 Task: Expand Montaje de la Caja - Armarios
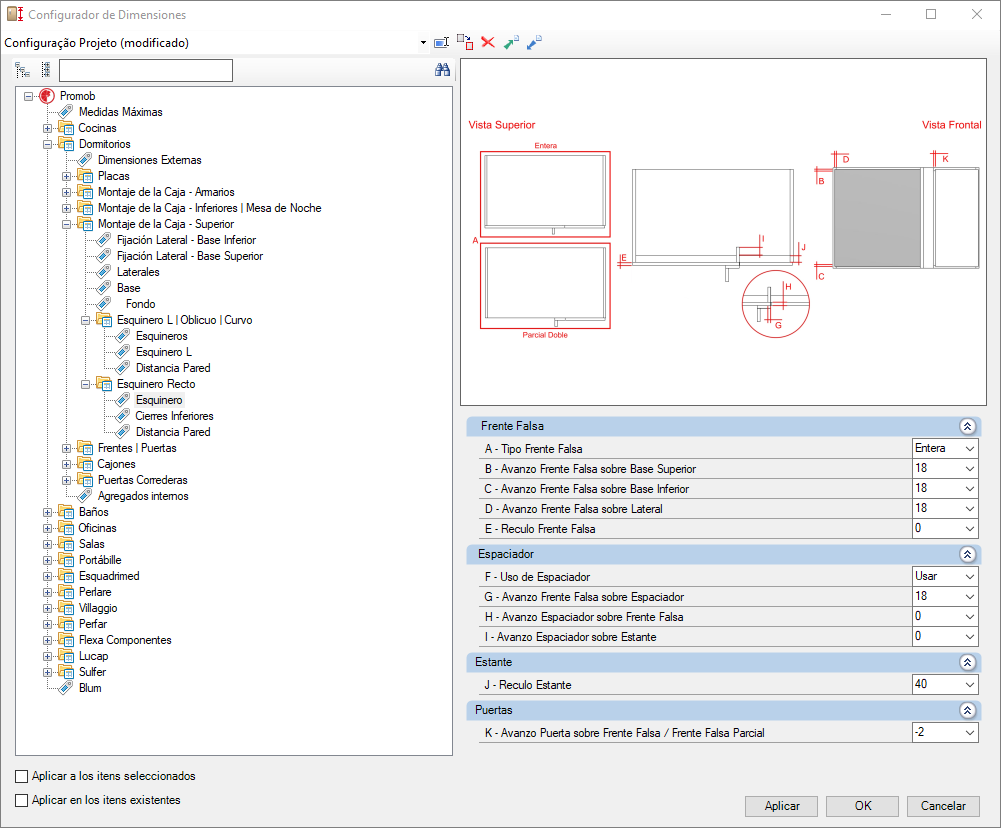66,192
